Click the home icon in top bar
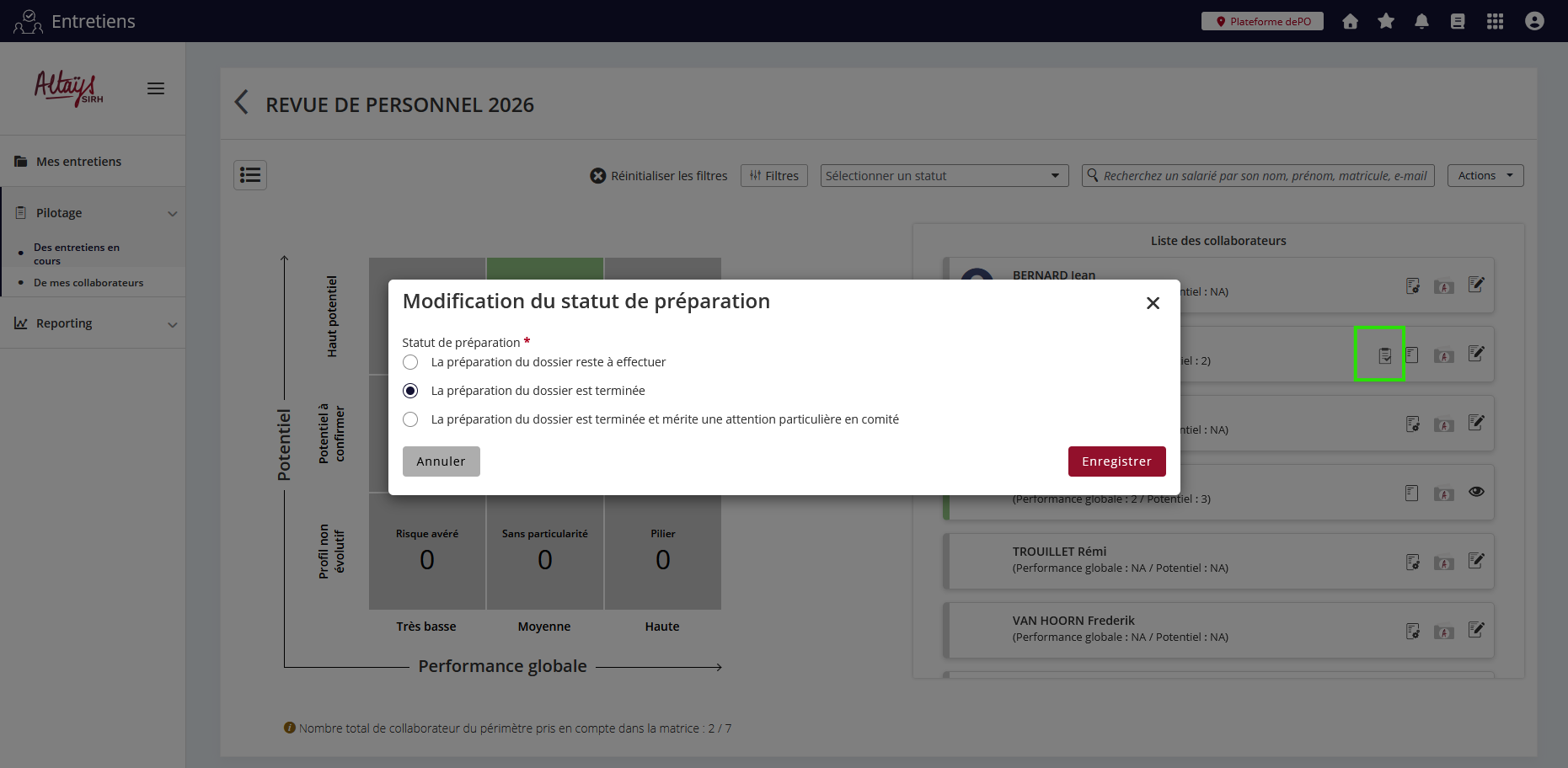The height and width of the screenshot is (768, 1568). pyautogui.click(x=1350, y=21)
